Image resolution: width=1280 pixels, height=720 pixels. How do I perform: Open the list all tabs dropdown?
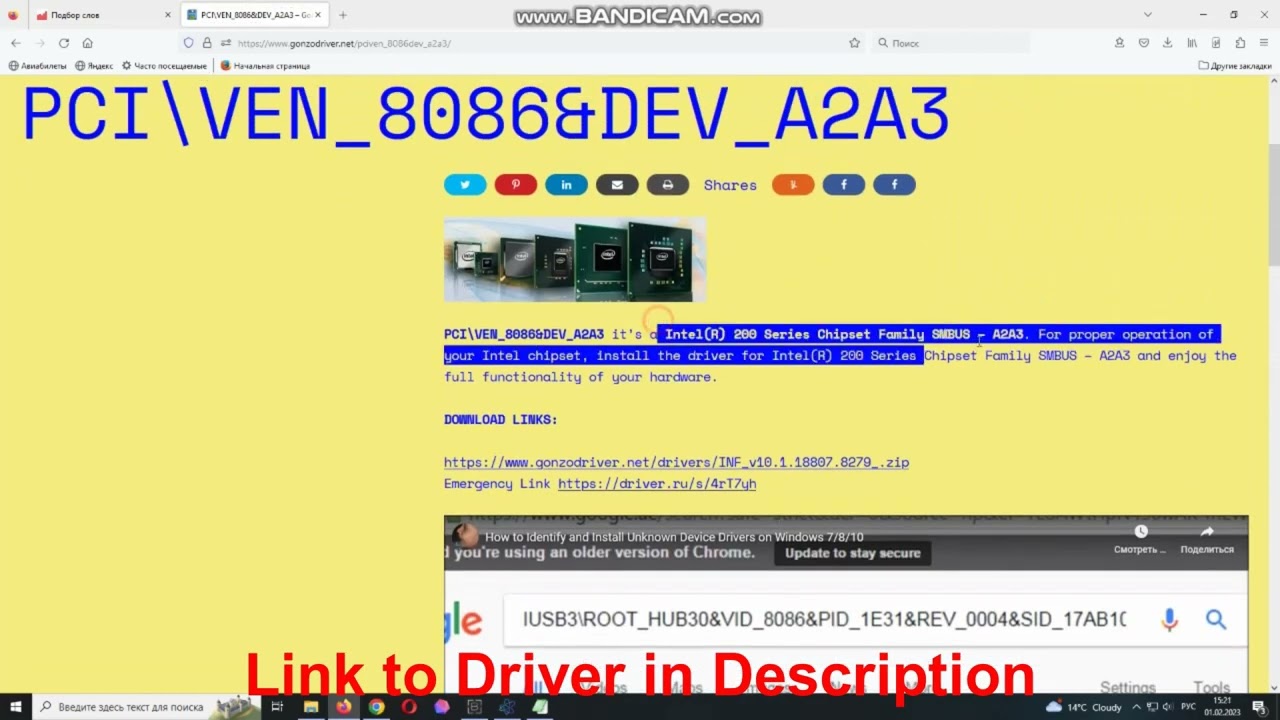[x=1148, y=15]
